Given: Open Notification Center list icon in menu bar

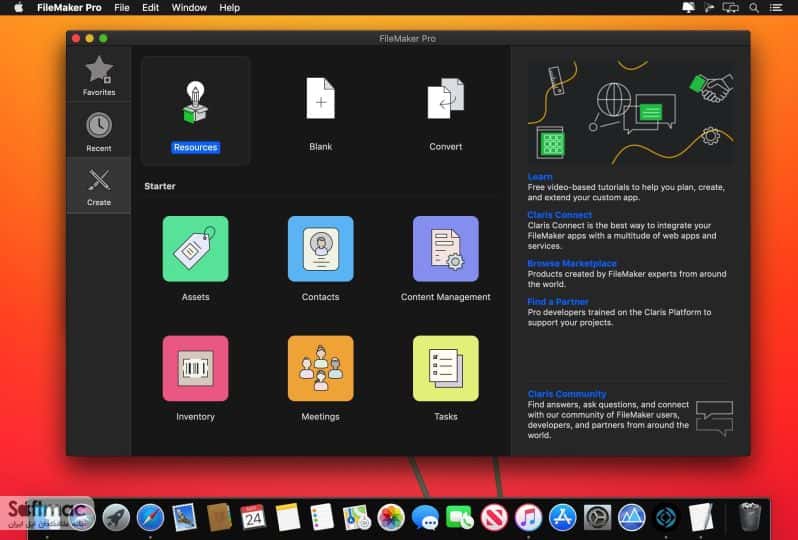Looking at the screenshot, I should click(776, 8).
